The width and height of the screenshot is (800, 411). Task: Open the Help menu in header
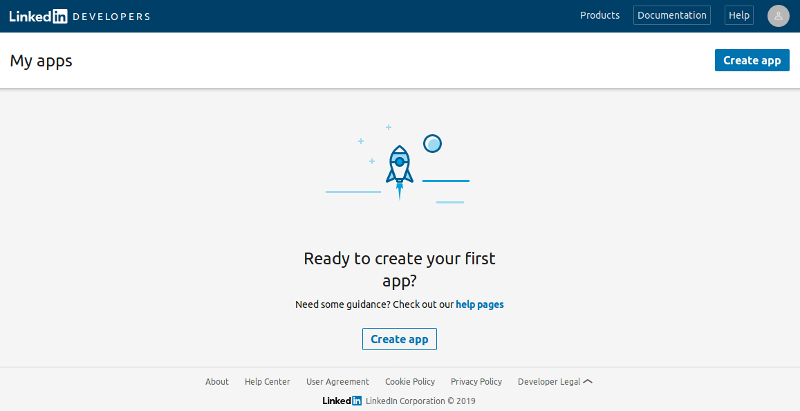click(739, 15)
